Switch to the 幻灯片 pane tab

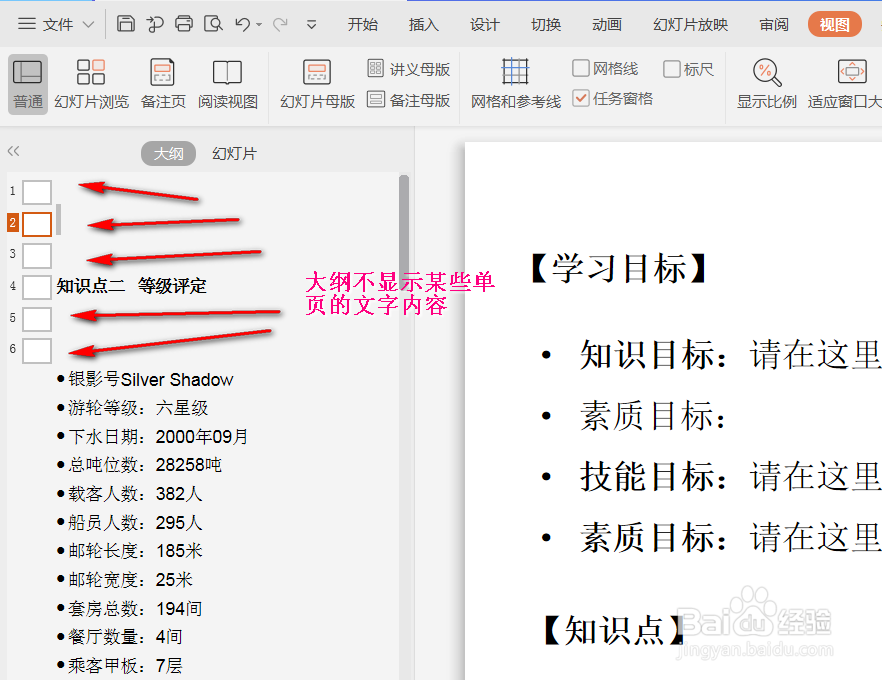coord(234,153)
